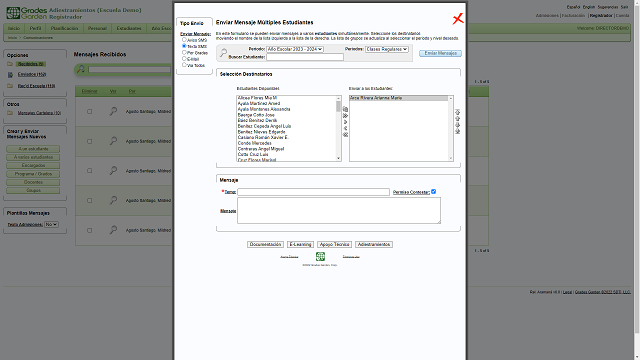The width and height of the screenshot is (640, 360).
Task: Close the dialog with the red X
Action: [458, 19]
